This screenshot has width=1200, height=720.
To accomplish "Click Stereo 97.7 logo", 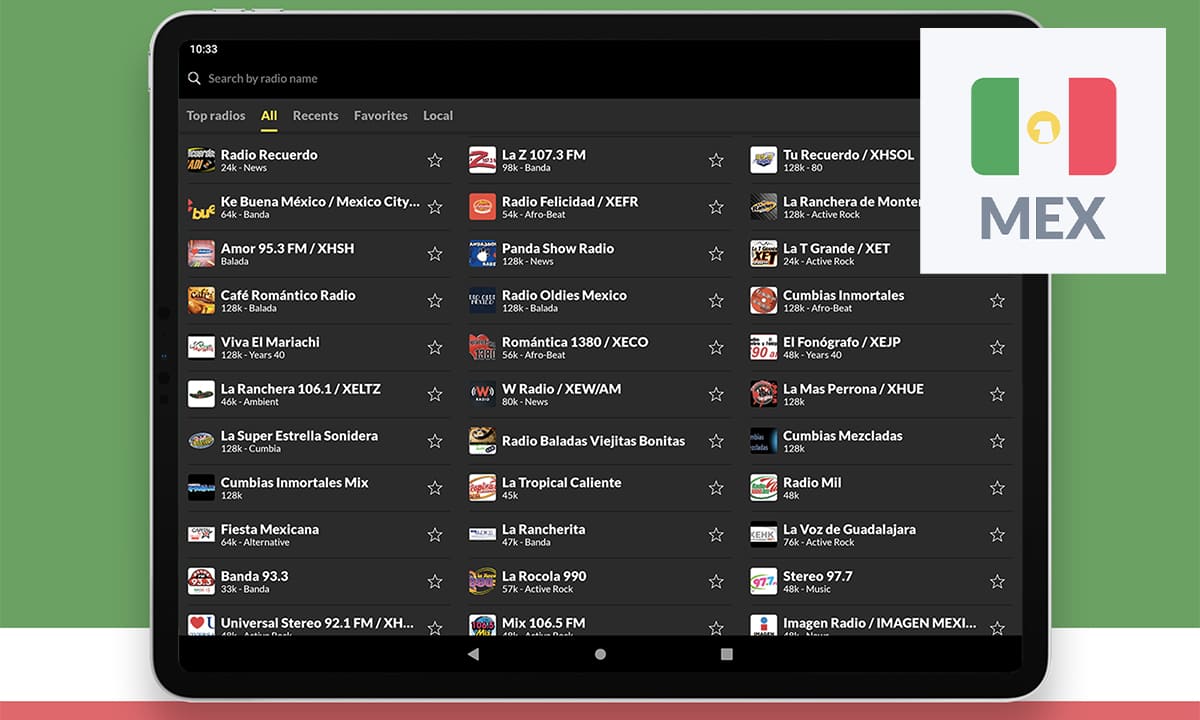I will click(764, 581).
